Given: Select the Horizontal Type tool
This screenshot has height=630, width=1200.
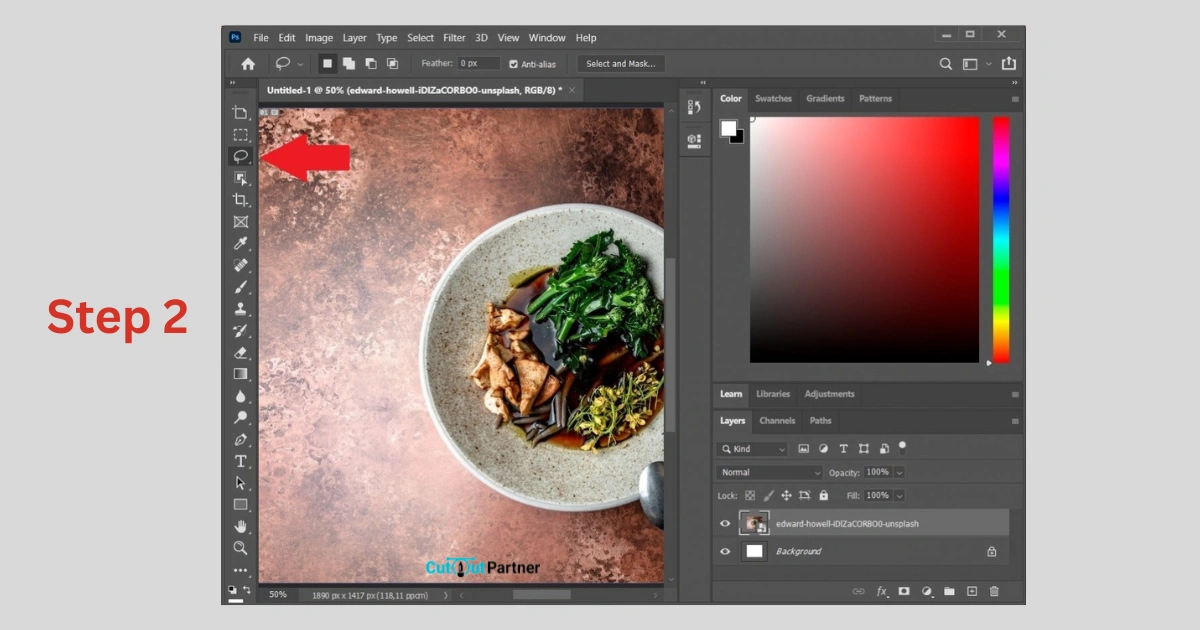Looking at the screenshot, I should click(x=240, y=461).
